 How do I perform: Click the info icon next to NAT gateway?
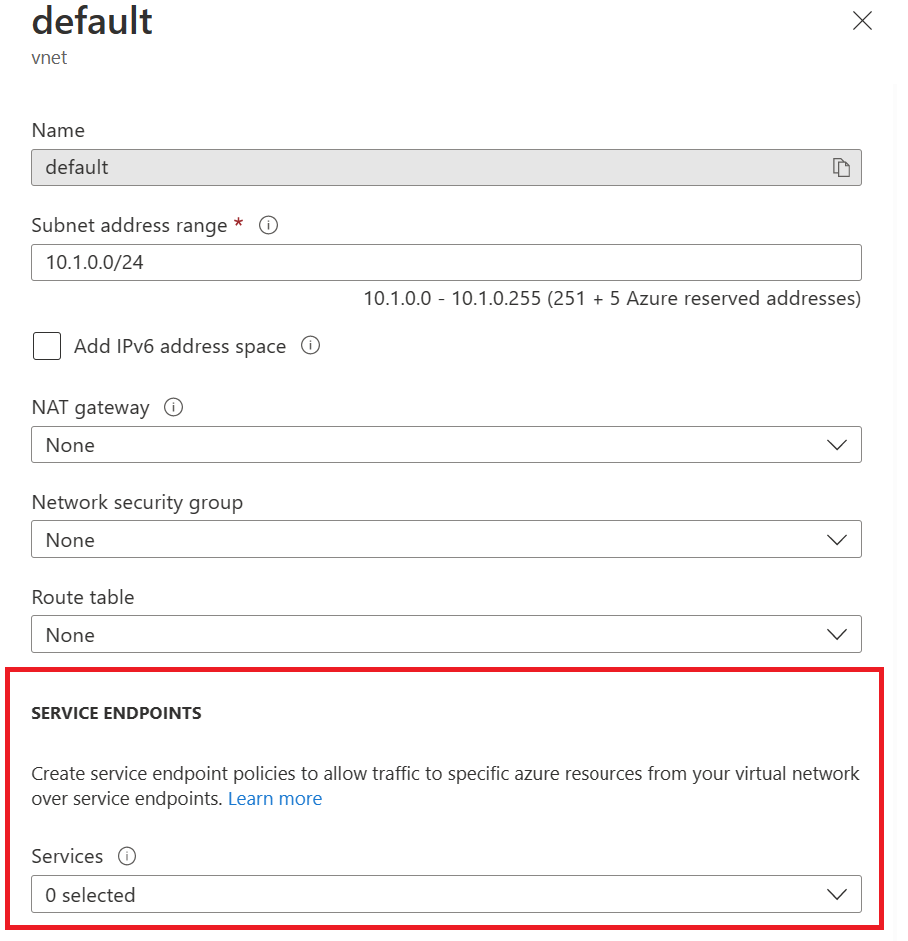coord(172,407)
